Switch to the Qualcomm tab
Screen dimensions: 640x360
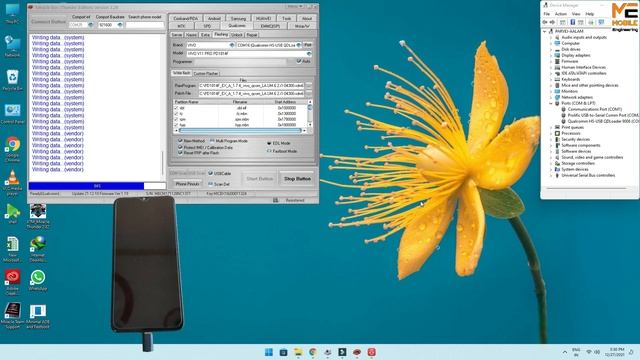237,26
